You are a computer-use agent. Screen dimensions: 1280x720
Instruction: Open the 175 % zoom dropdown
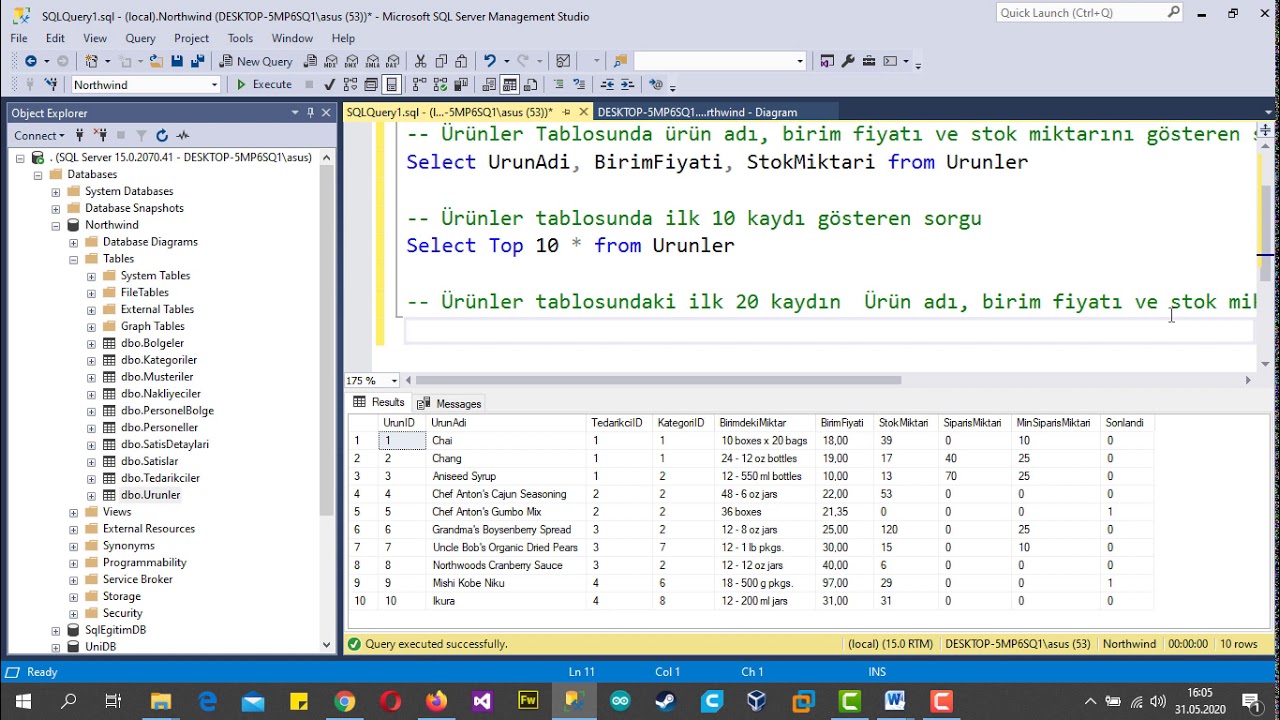point(394,380)
